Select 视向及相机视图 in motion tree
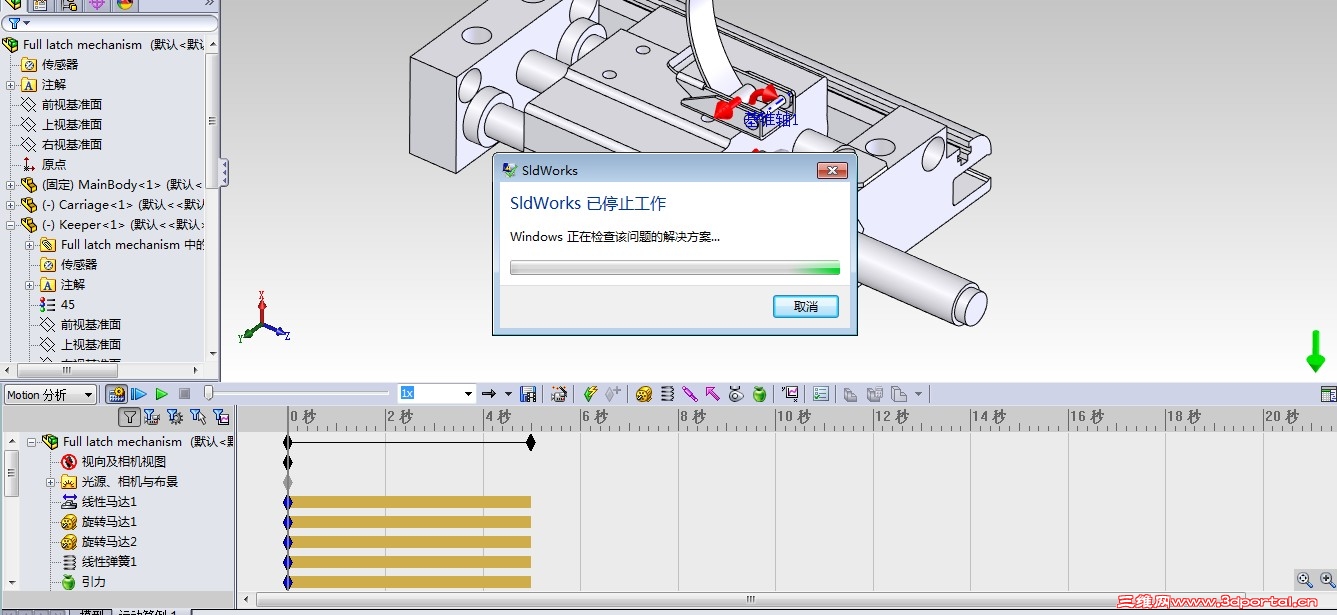 [124, 462]
